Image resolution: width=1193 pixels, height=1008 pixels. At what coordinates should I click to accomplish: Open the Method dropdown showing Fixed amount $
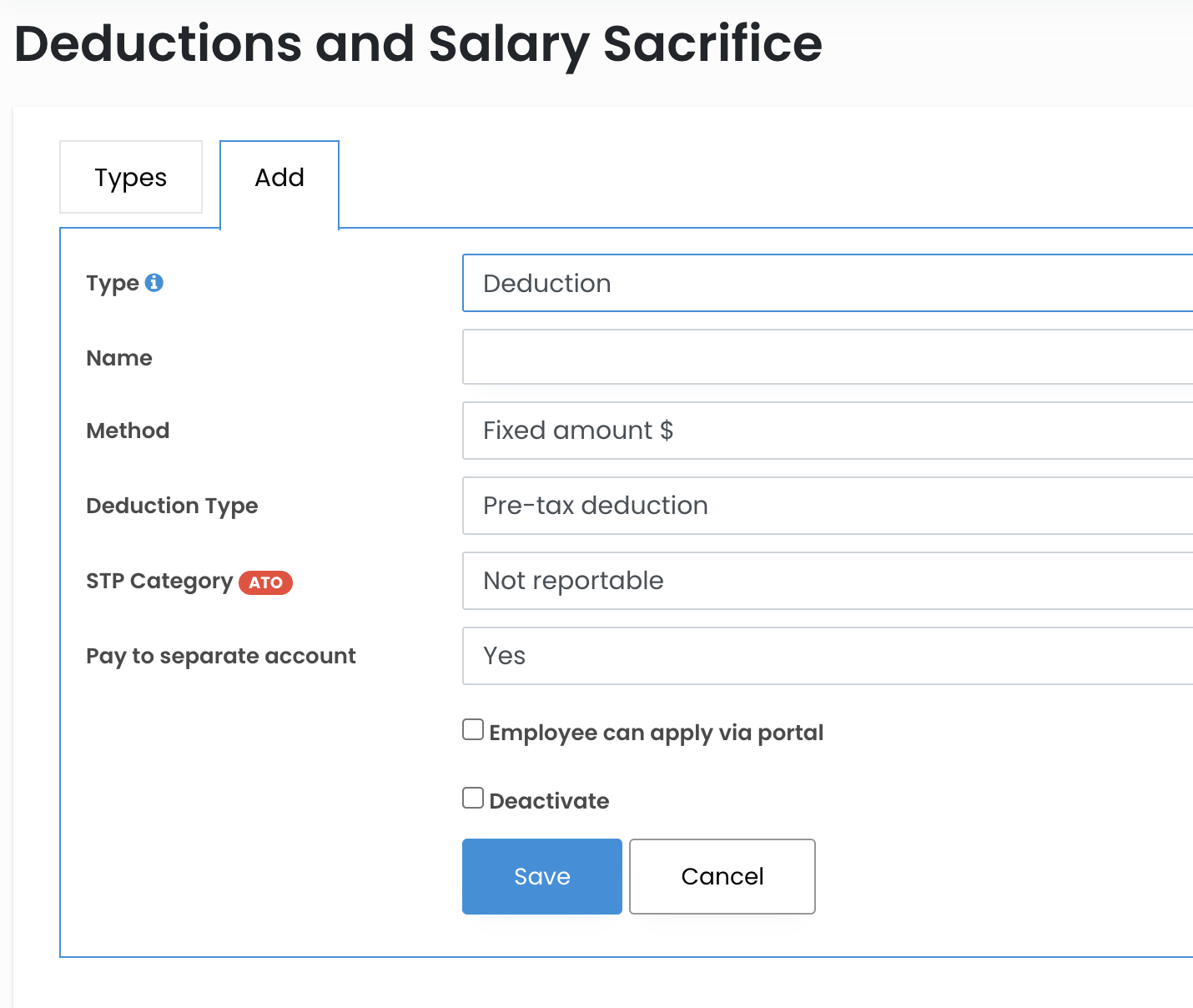pyautogui.click(x=826, y=431)
